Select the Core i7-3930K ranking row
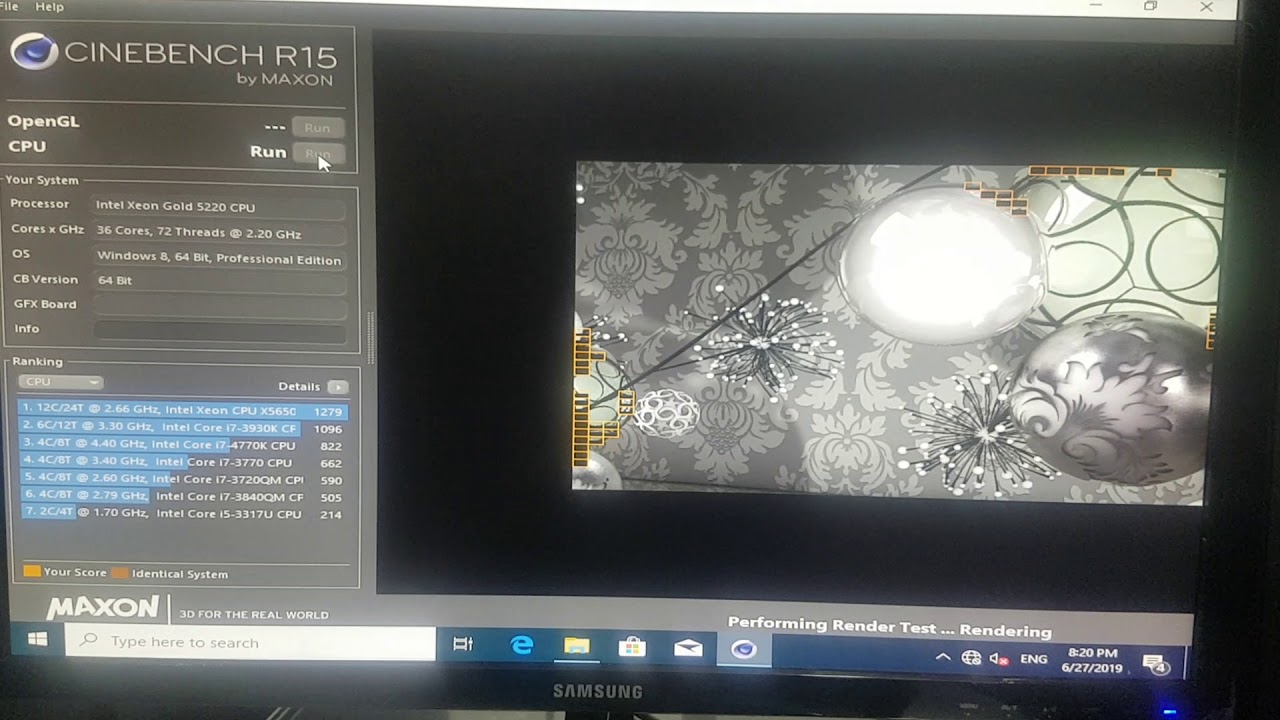Viewport: 1280px width, 720px height. [x=182, y=428]
